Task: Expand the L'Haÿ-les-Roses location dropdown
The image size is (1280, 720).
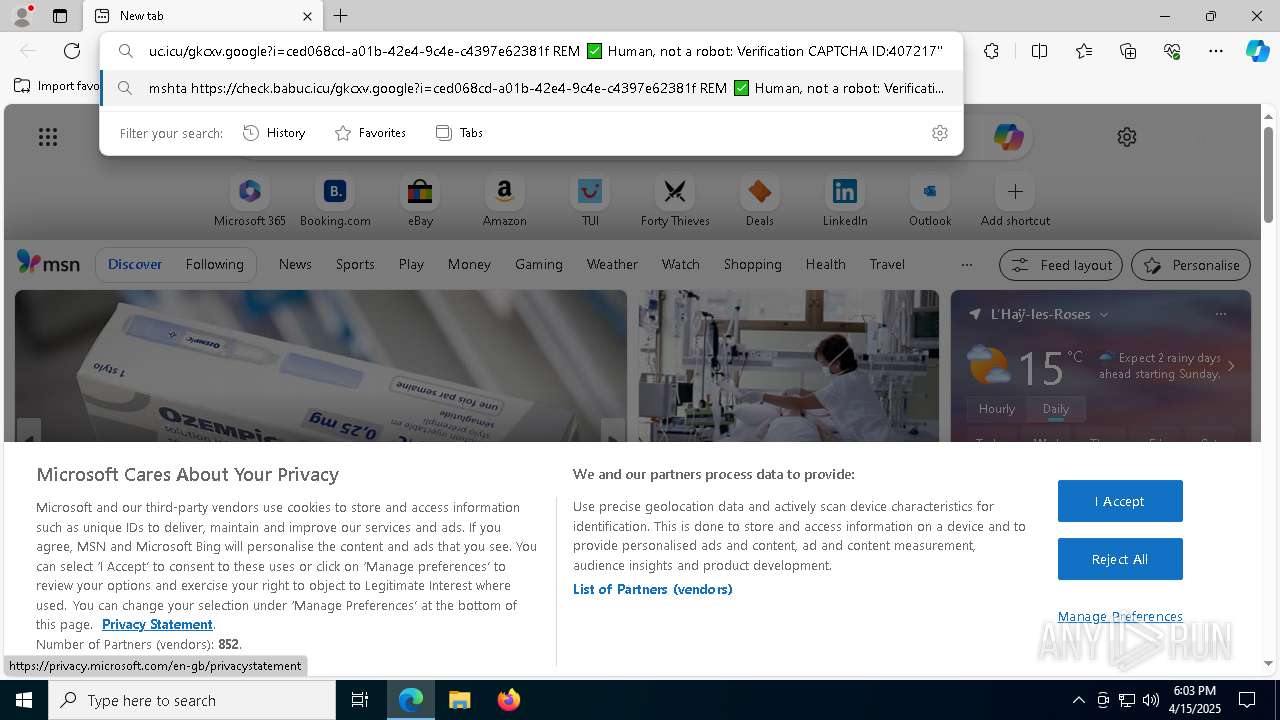Action: coord(1103,314)
